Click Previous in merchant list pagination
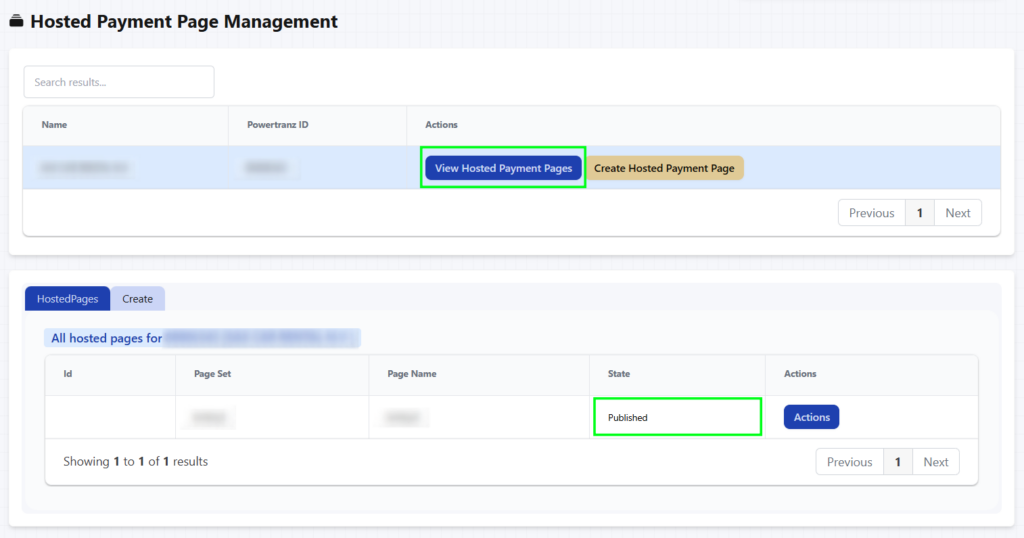Viewport: 1024px width, 538px height. [871, 213]
